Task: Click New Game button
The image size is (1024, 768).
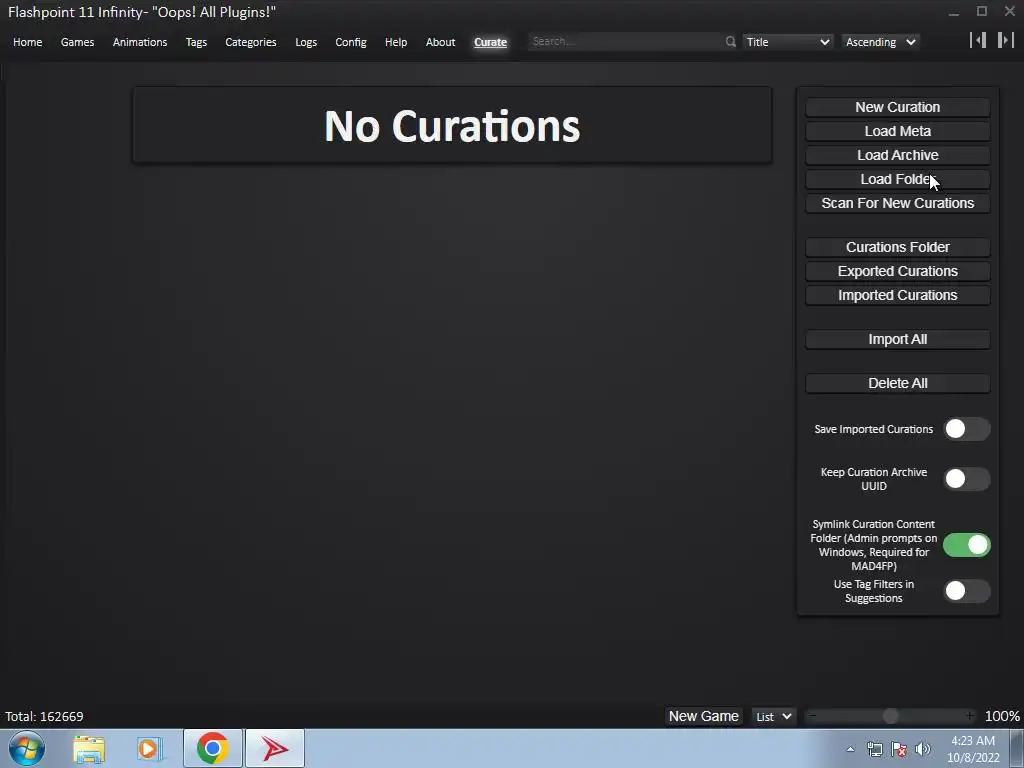Action: tap(703, 716)
